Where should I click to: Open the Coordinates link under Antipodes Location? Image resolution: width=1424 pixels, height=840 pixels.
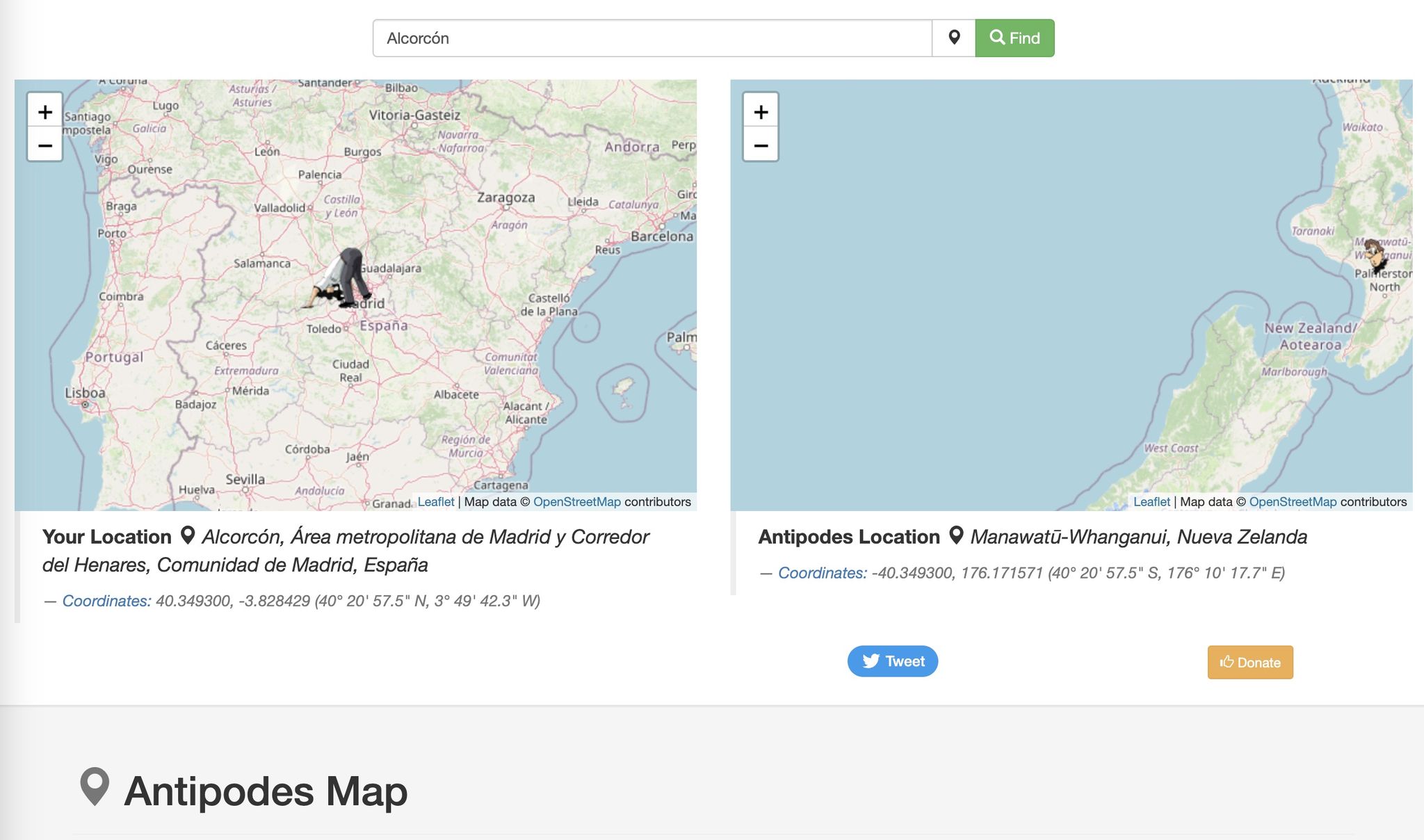point(821,572)
